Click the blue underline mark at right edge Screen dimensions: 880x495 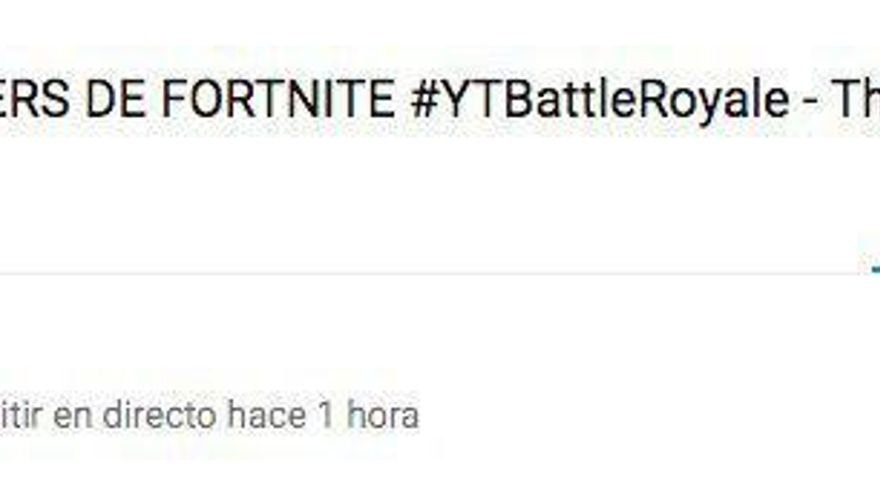pos(876,270)
